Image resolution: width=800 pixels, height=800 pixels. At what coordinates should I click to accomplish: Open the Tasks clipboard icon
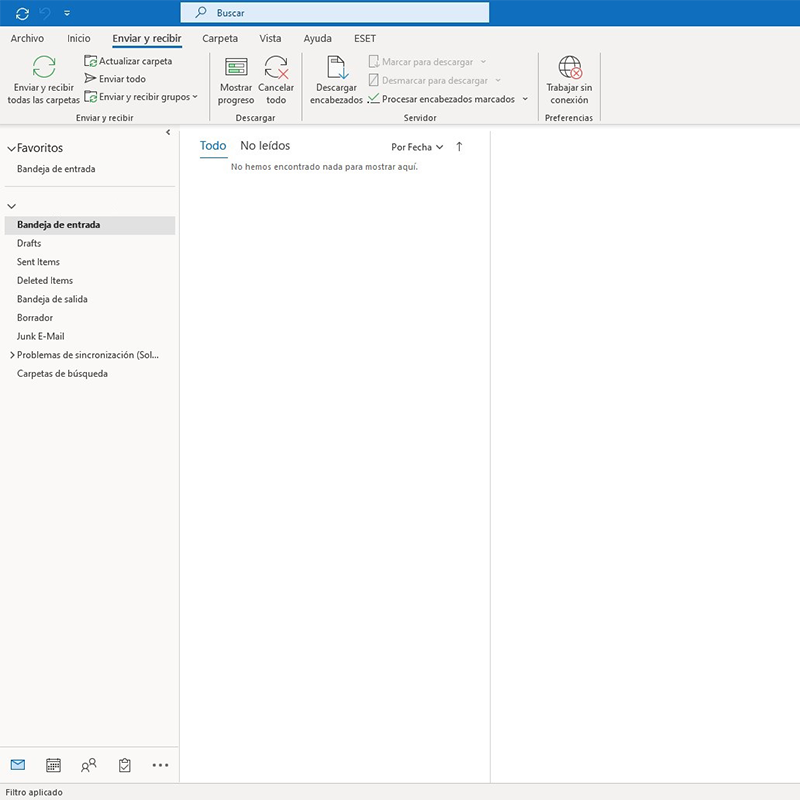click(x=125, y=765)
